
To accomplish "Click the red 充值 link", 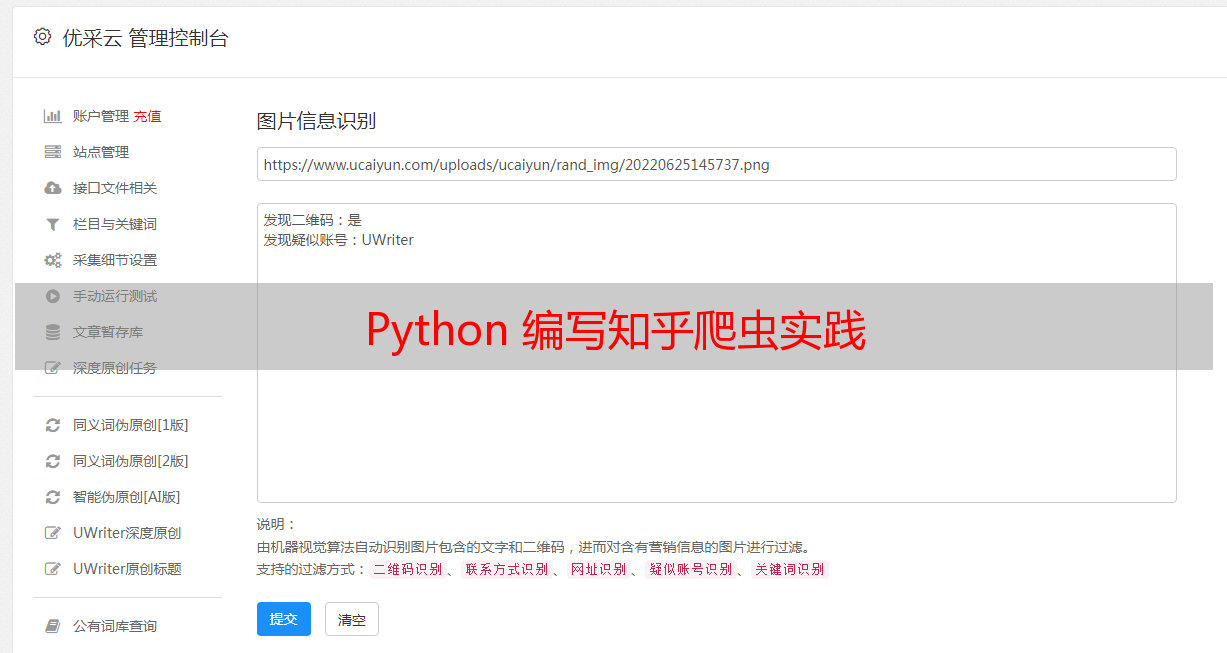I will pos(147,116).
